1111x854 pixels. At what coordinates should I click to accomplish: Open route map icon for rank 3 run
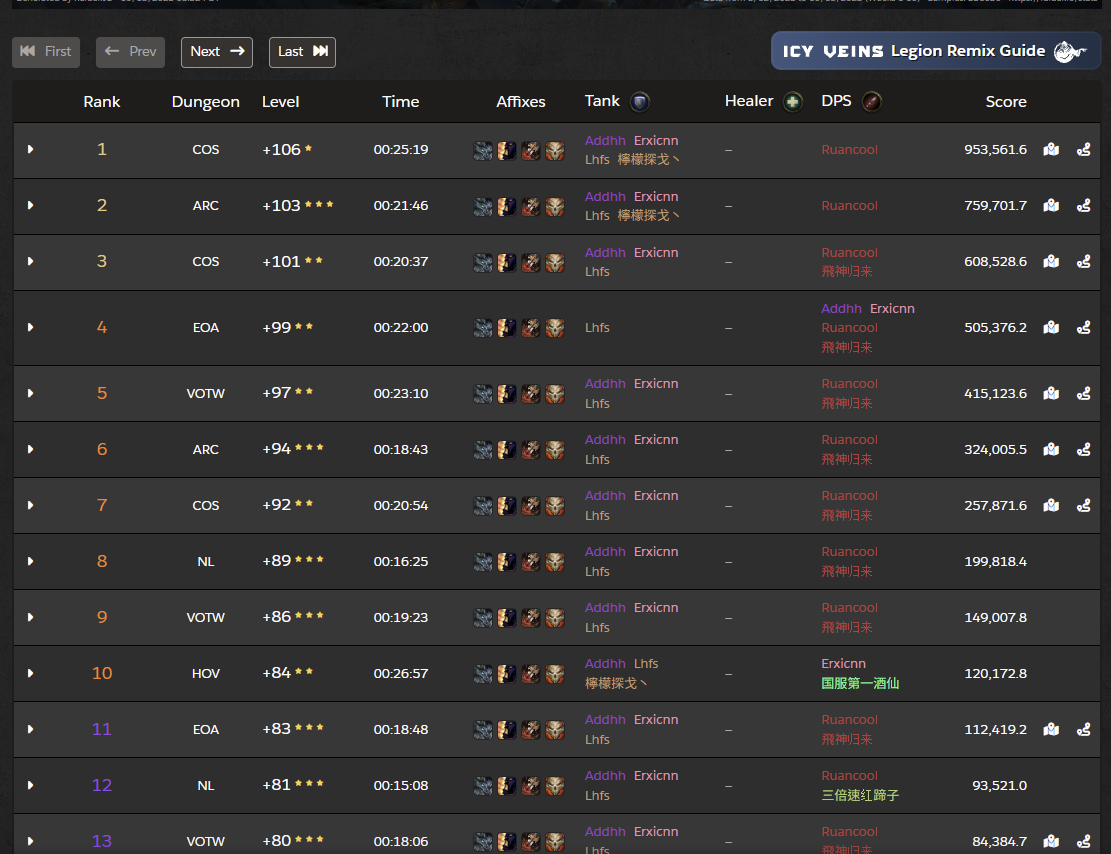coord(1051,262)
